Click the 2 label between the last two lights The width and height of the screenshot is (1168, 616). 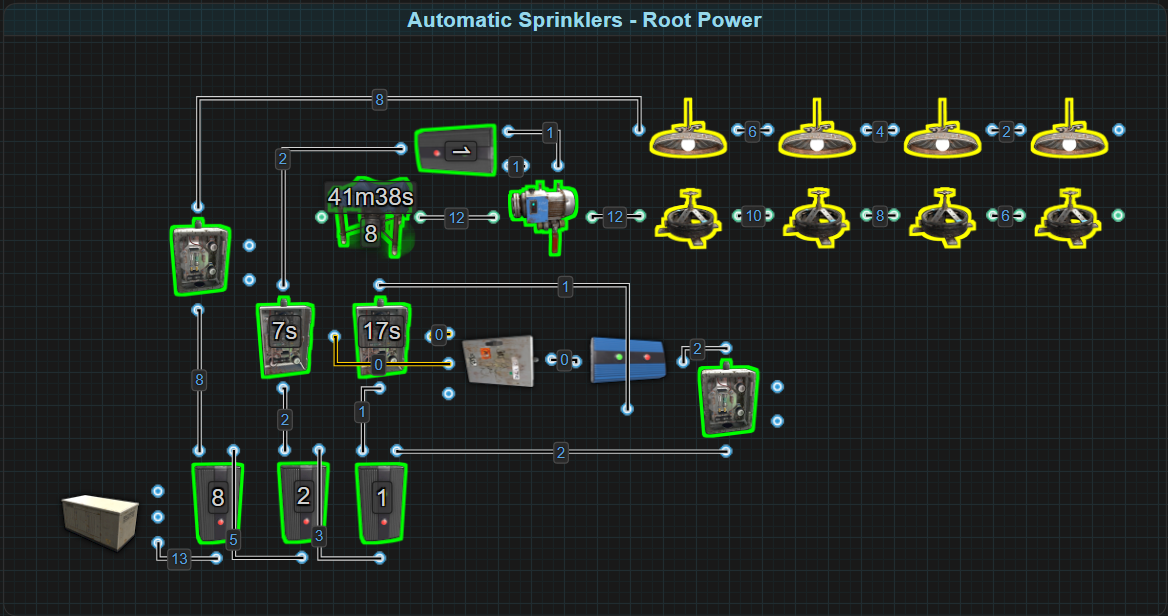click(x=1006, y=132)
